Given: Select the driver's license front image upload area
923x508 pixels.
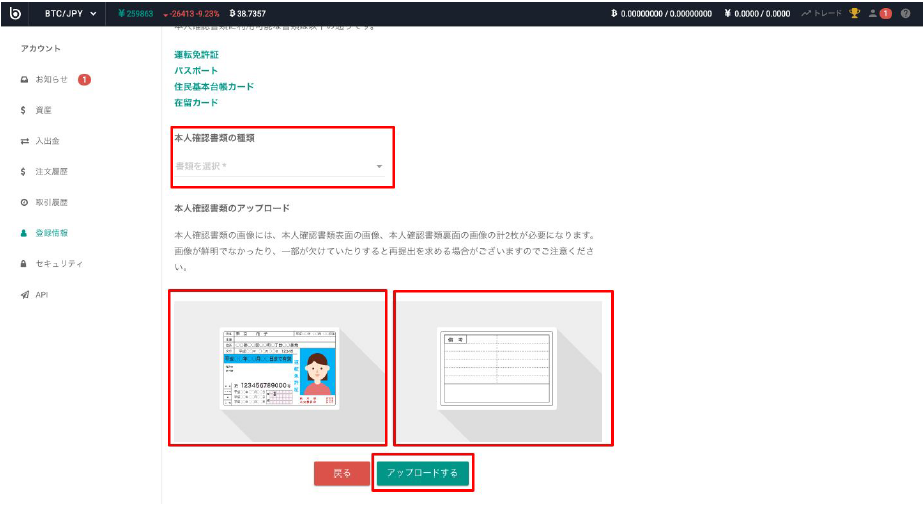Looking at the screenshot, I should pyautogui.click(x=279, y=371).
